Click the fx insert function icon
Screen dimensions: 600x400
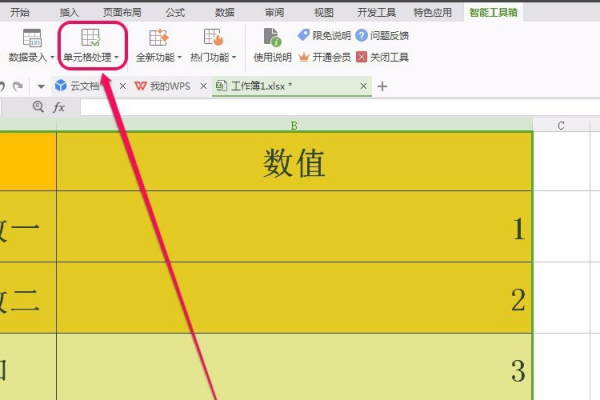tap(59, 107)
